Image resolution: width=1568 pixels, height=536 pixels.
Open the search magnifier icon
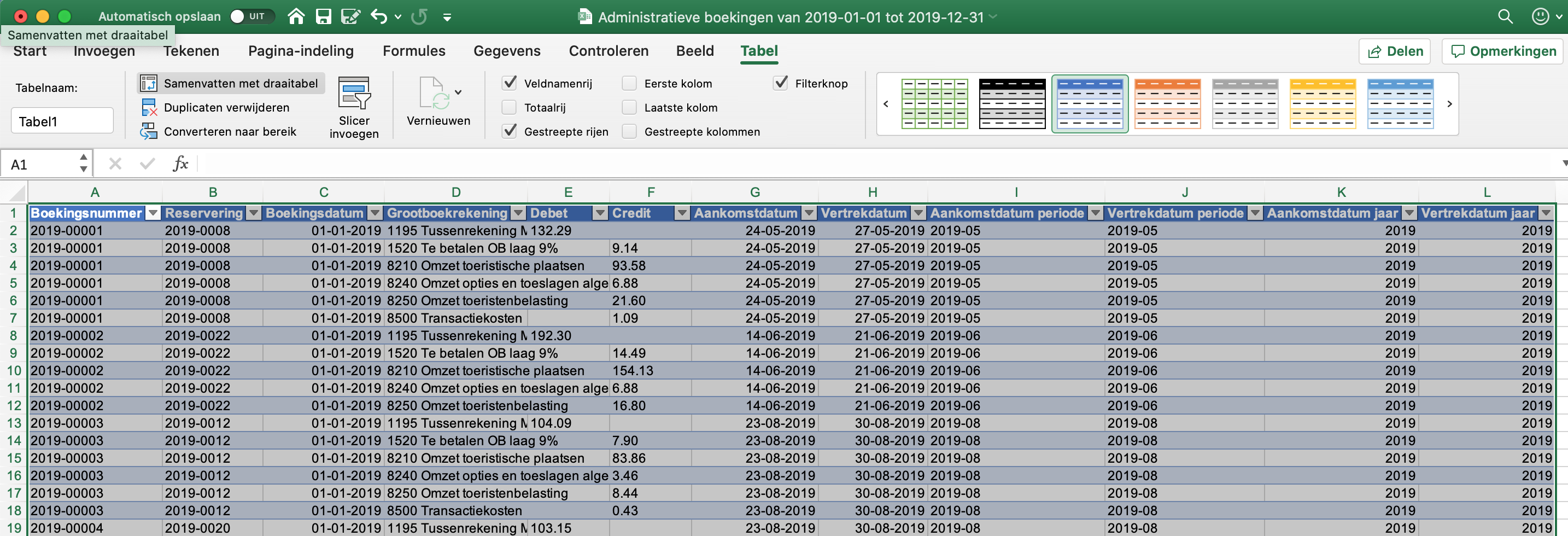click(x=1505, y=16)
